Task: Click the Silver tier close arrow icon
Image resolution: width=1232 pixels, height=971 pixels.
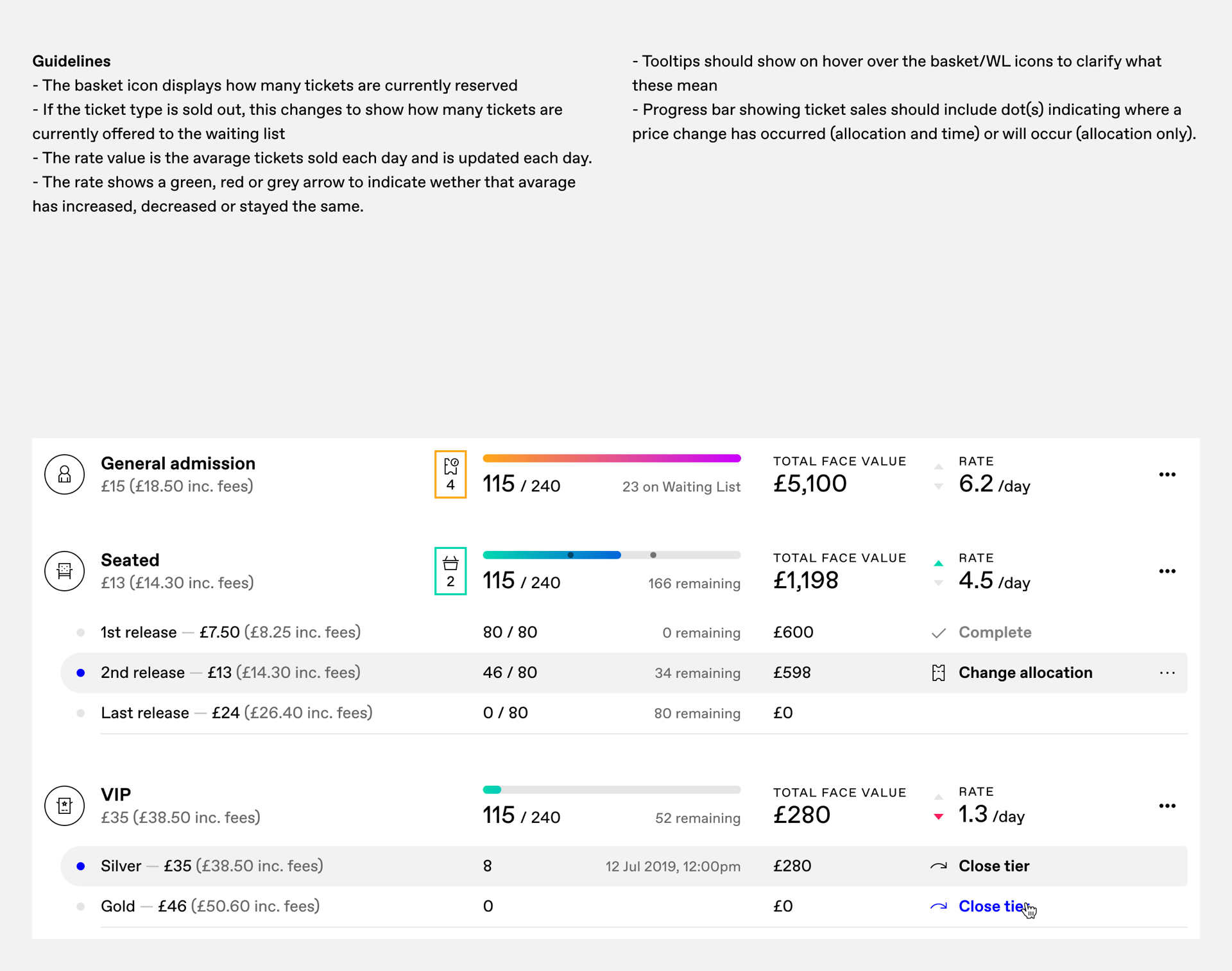Action: [x=938, y=866]
